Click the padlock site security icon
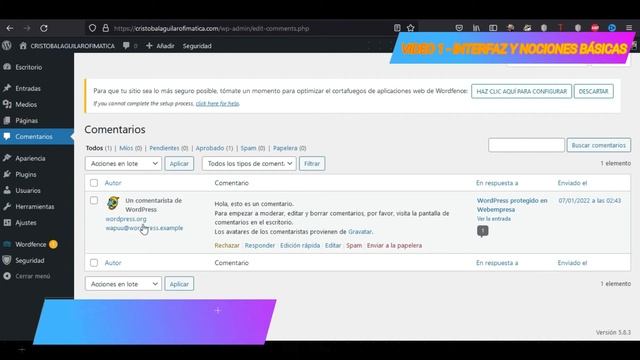 tap(105, 28)
